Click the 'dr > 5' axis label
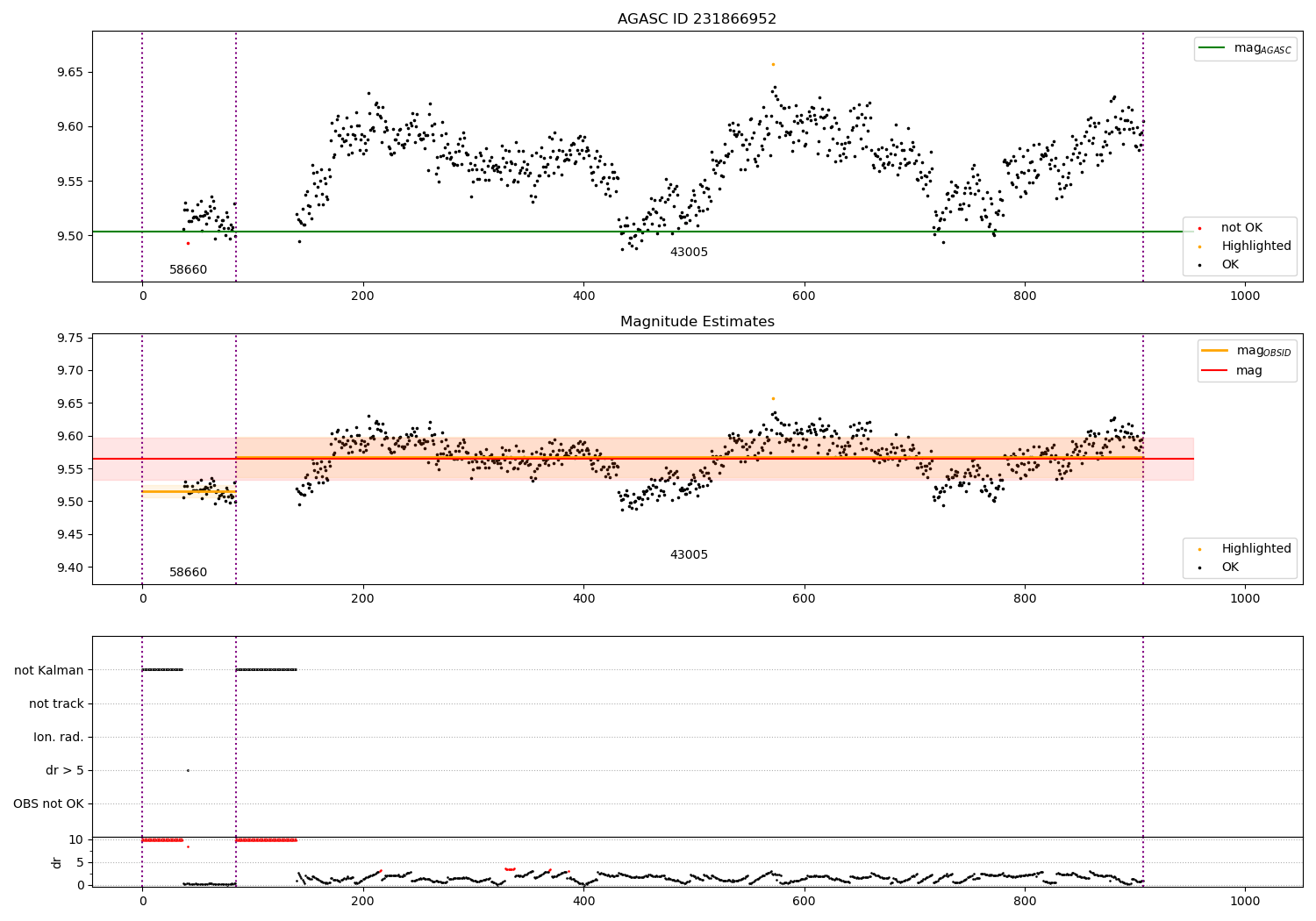The image size is (1316, 921). pyautogui.click(x=65, y=770)
